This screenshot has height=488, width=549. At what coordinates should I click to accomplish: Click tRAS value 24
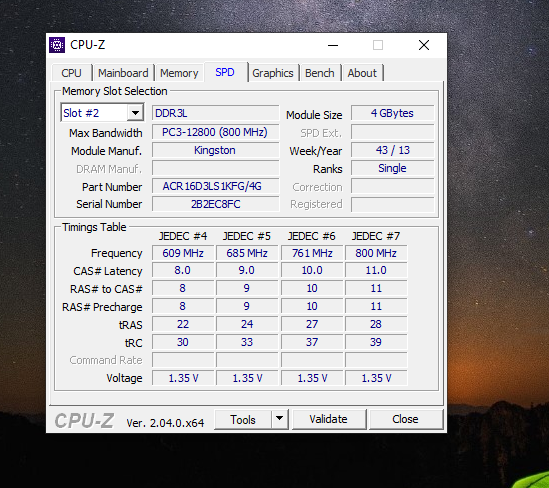pos(247,324)
